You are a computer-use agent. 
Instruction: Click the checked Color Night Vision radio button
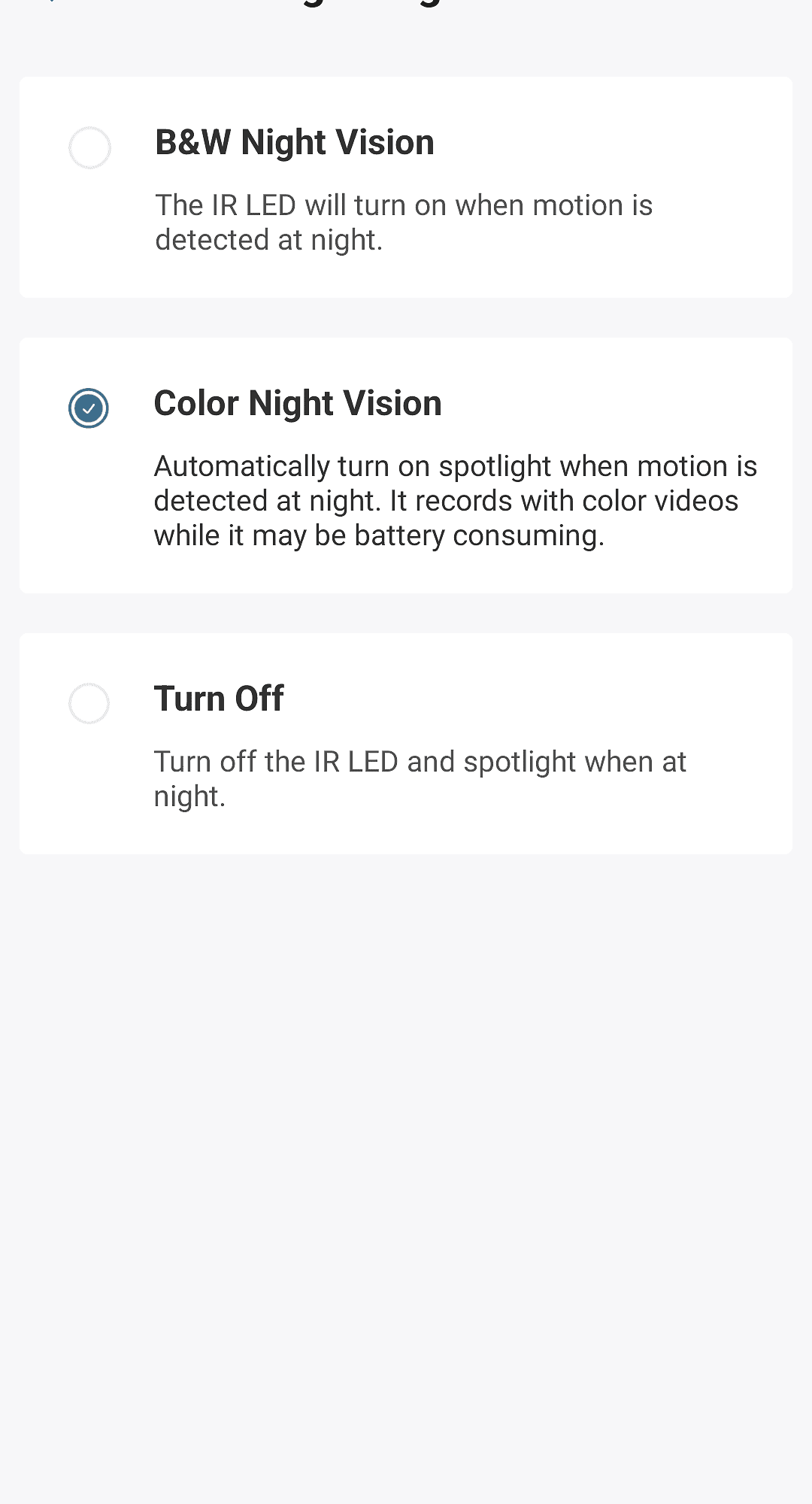click(x=89, y=408)
